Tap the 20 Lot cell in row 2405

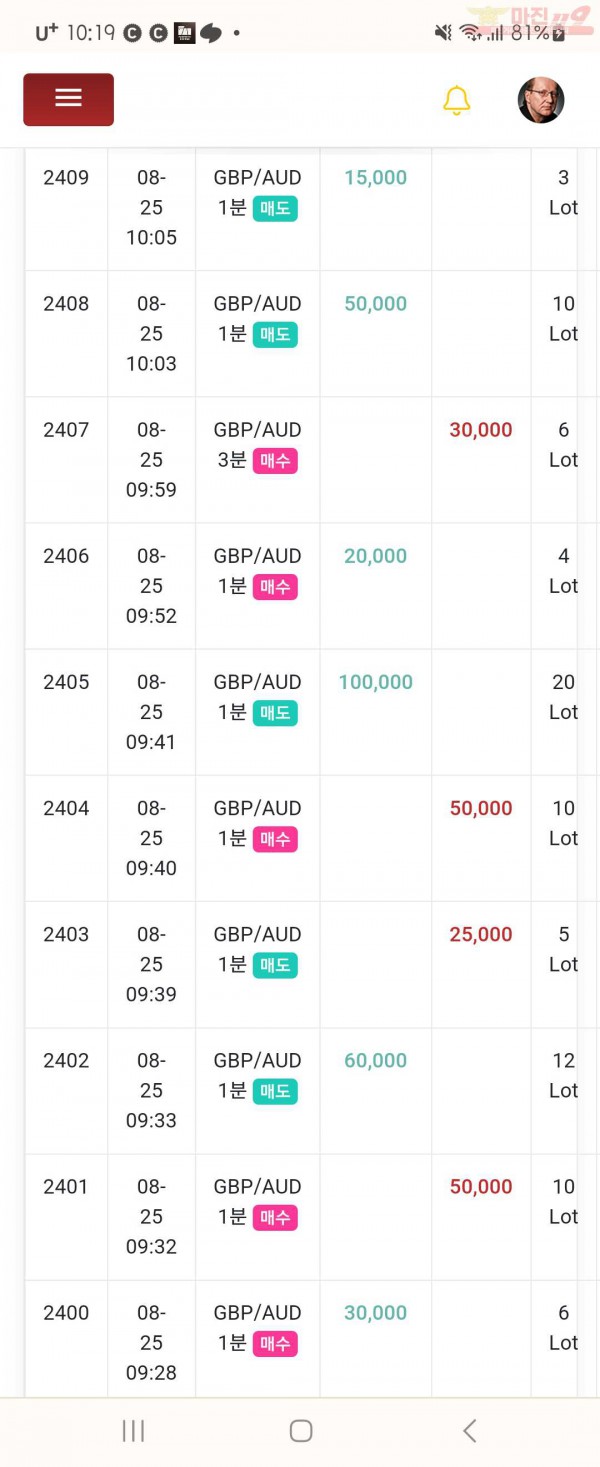(x=563, y=697)
